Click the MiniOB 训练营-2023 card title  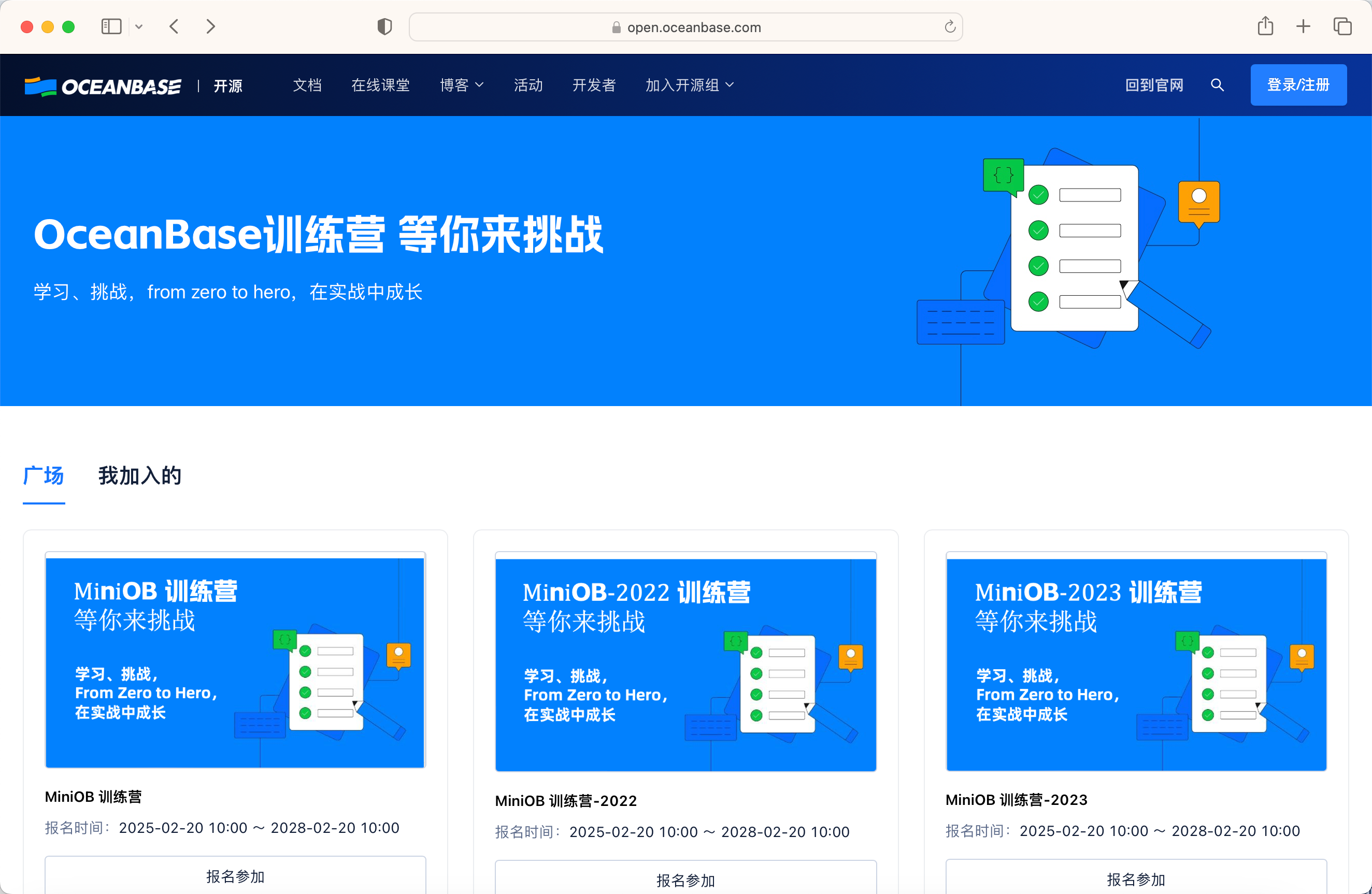coord(1017,799)
